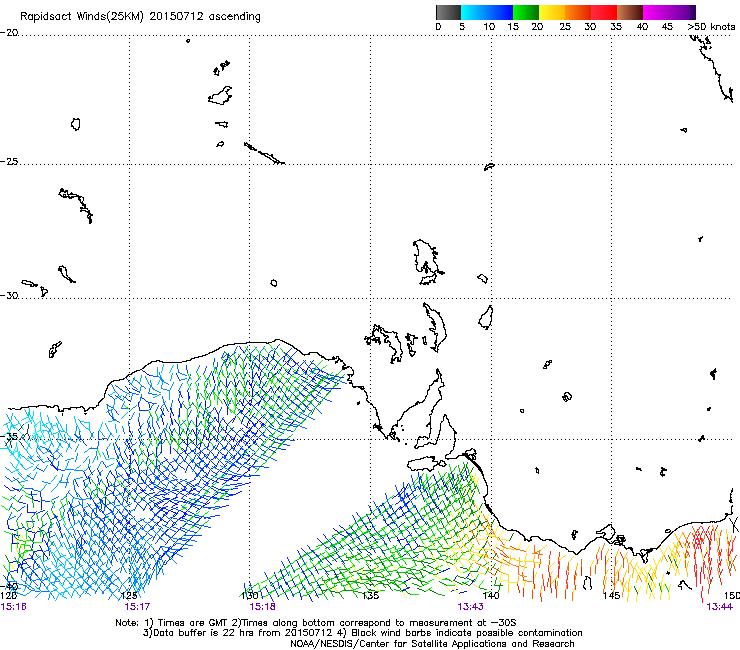Screen dimensions: 740x650
Task: Click the legend number '25' under the color bar
Action: [x=565, y=27]
